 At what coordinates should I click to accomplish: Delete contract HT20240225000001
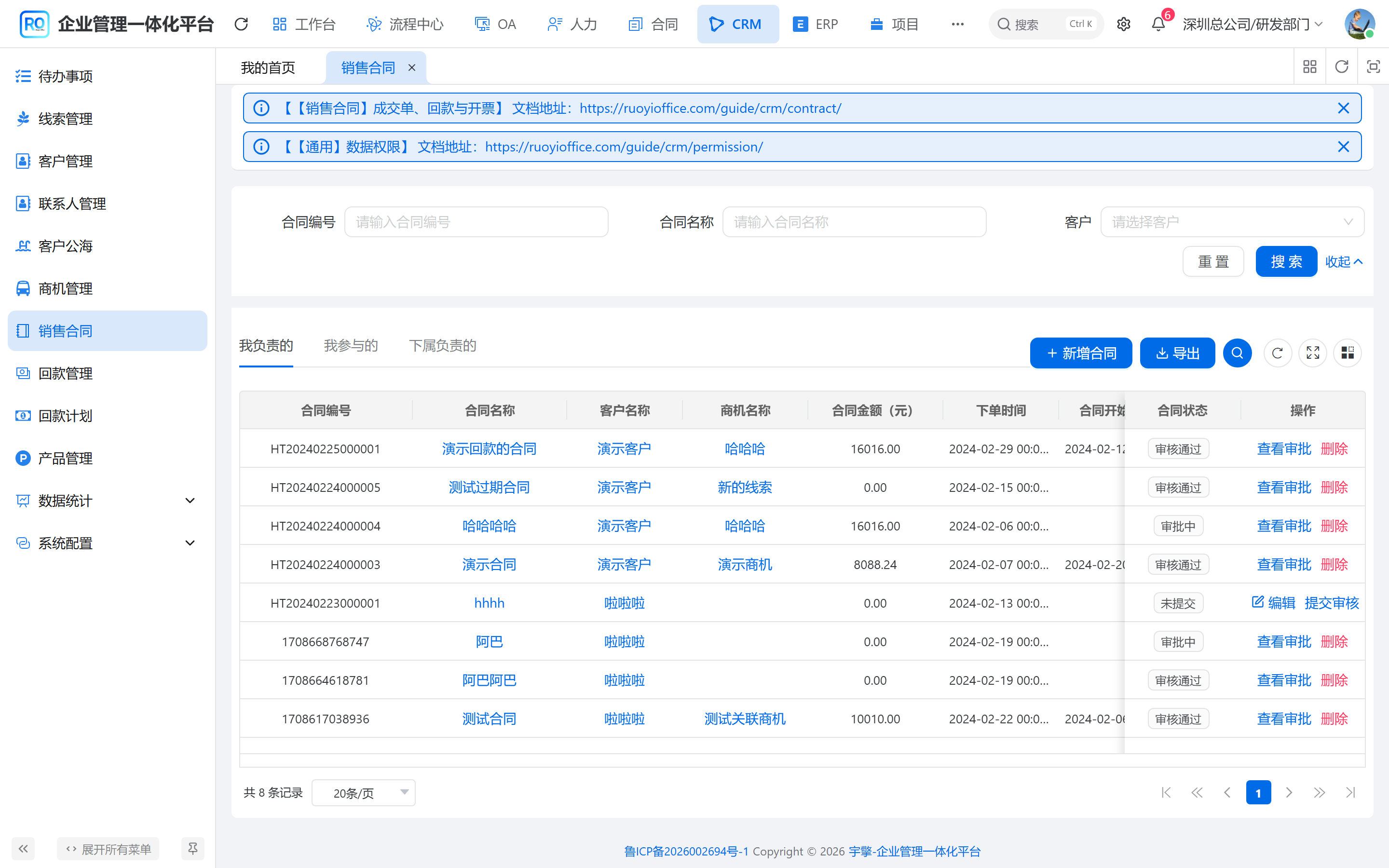click(x=1334, y=449)
